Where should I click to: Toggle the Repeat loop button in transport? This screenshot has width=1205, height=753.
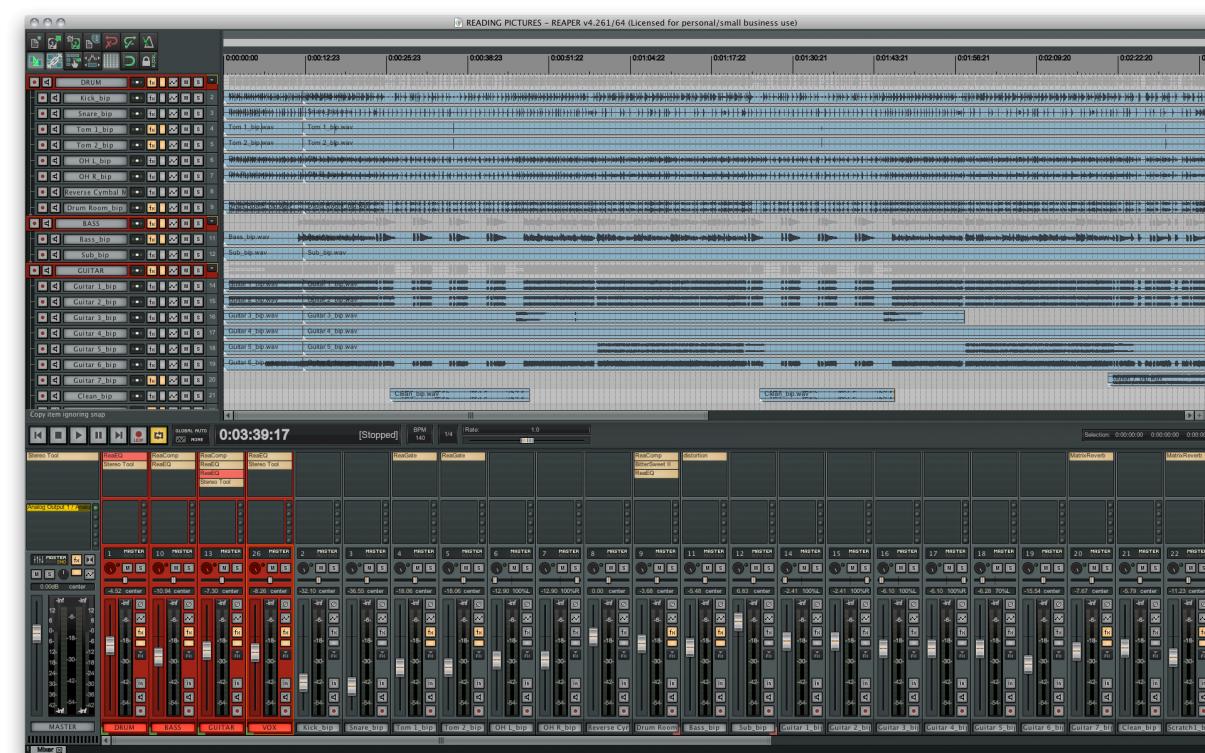coord(158,435)
